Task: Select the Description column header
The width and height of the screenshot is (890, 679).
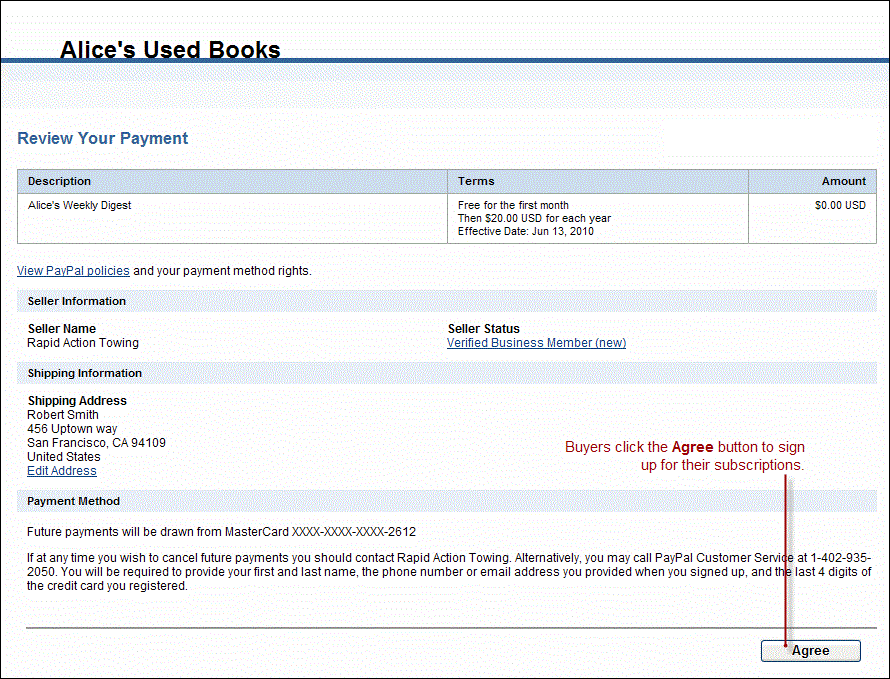Action: tap(59, 181)
